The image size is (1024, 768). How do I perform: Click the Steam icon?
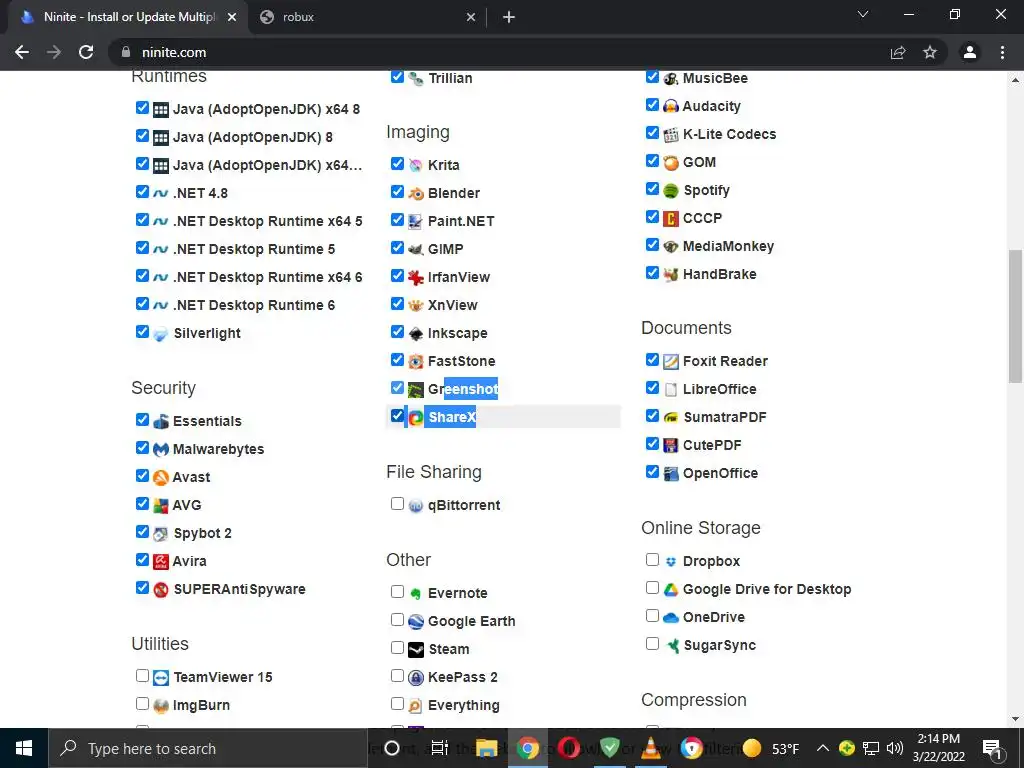pos(415,650)
